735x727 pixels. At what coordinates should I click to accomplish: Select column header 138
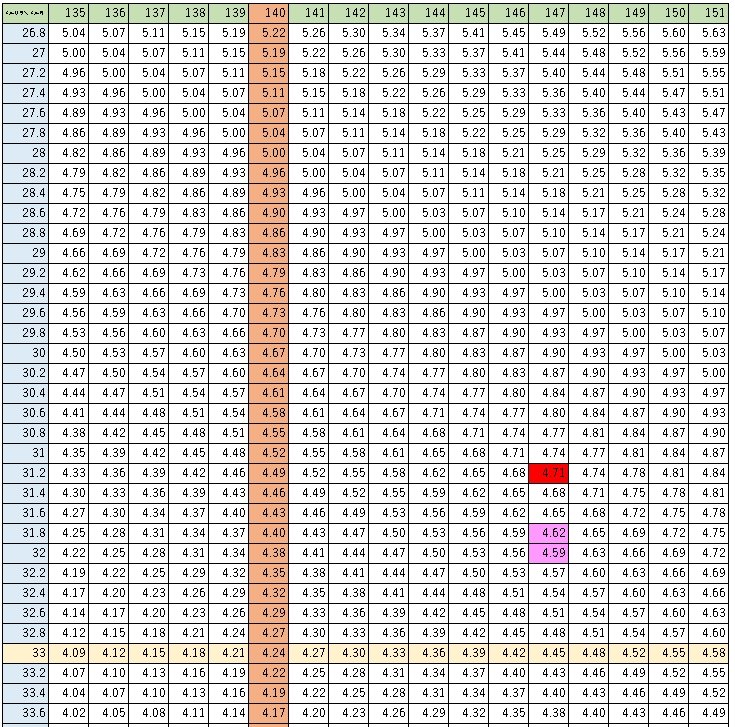click(188, 13)
